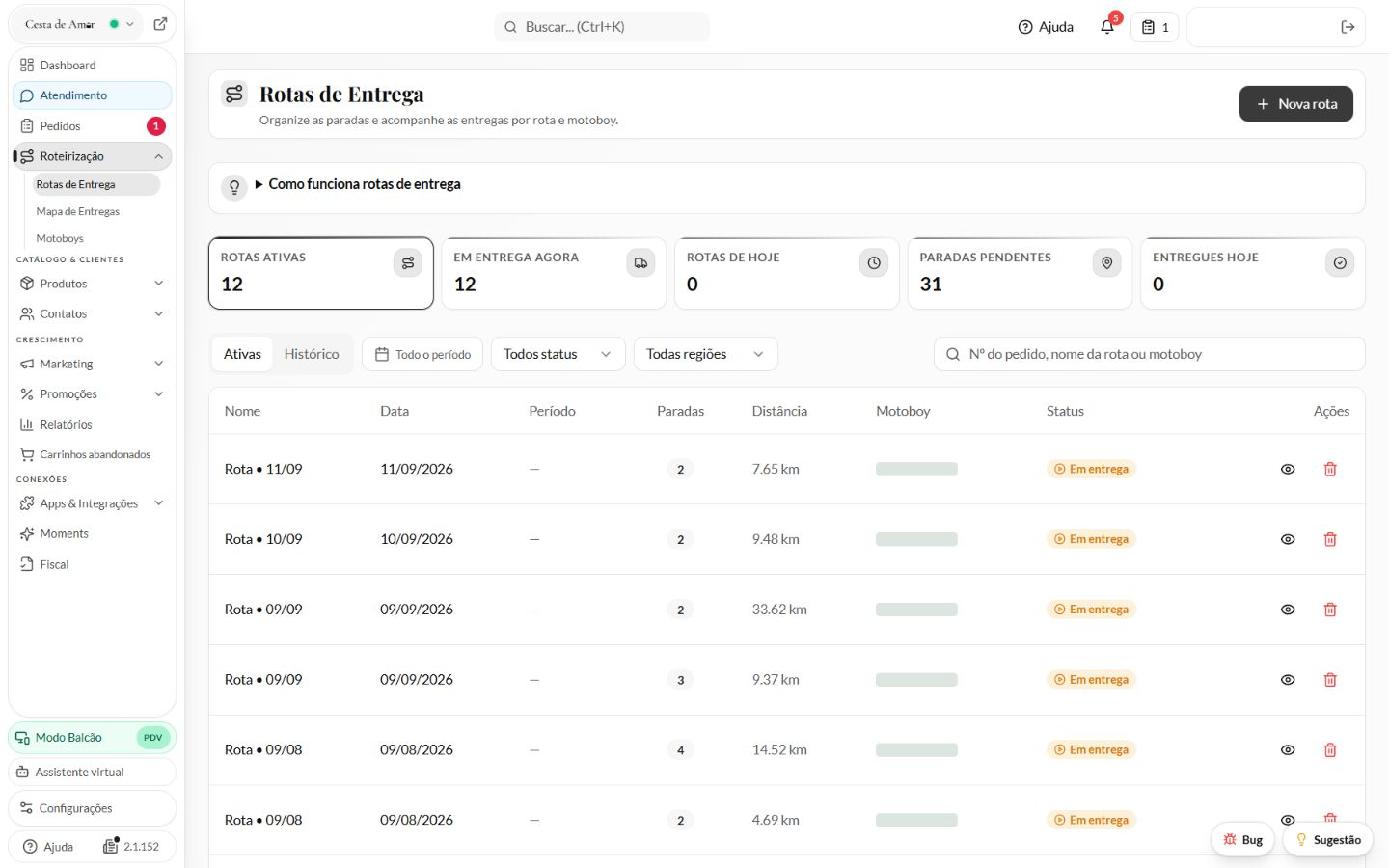
Task: Focus the Buscar search field
Action: (602, 27)
